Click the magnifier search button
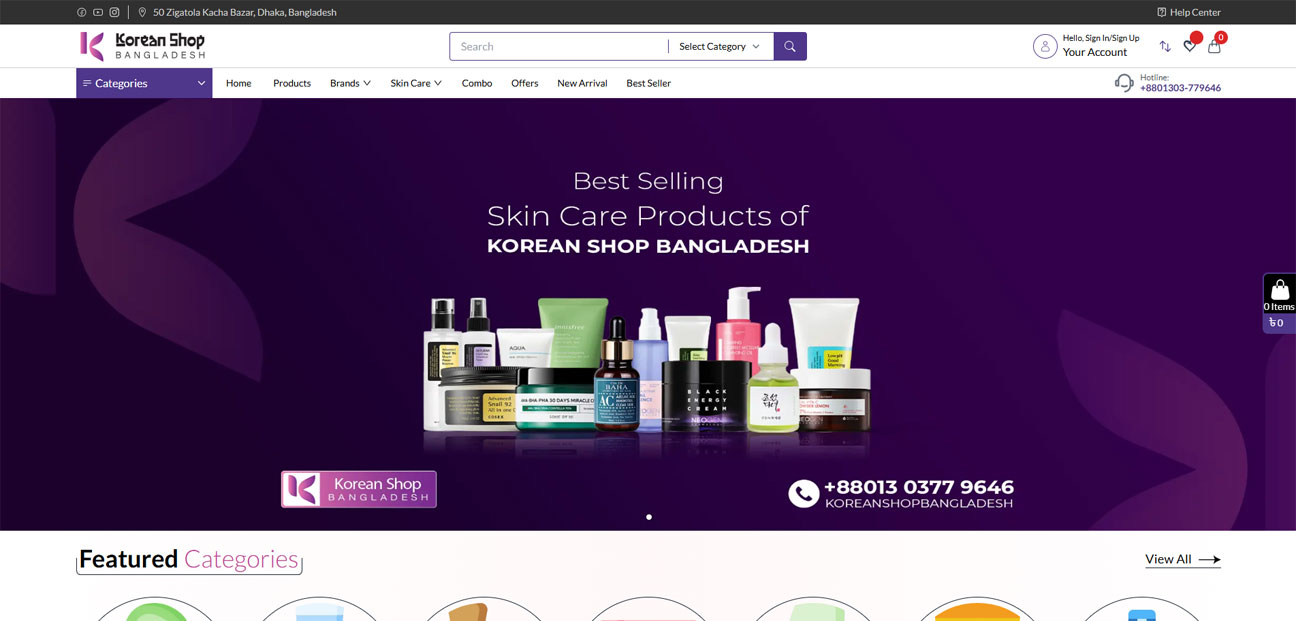Screen dimensions: 1296x621 coord(790,46)
